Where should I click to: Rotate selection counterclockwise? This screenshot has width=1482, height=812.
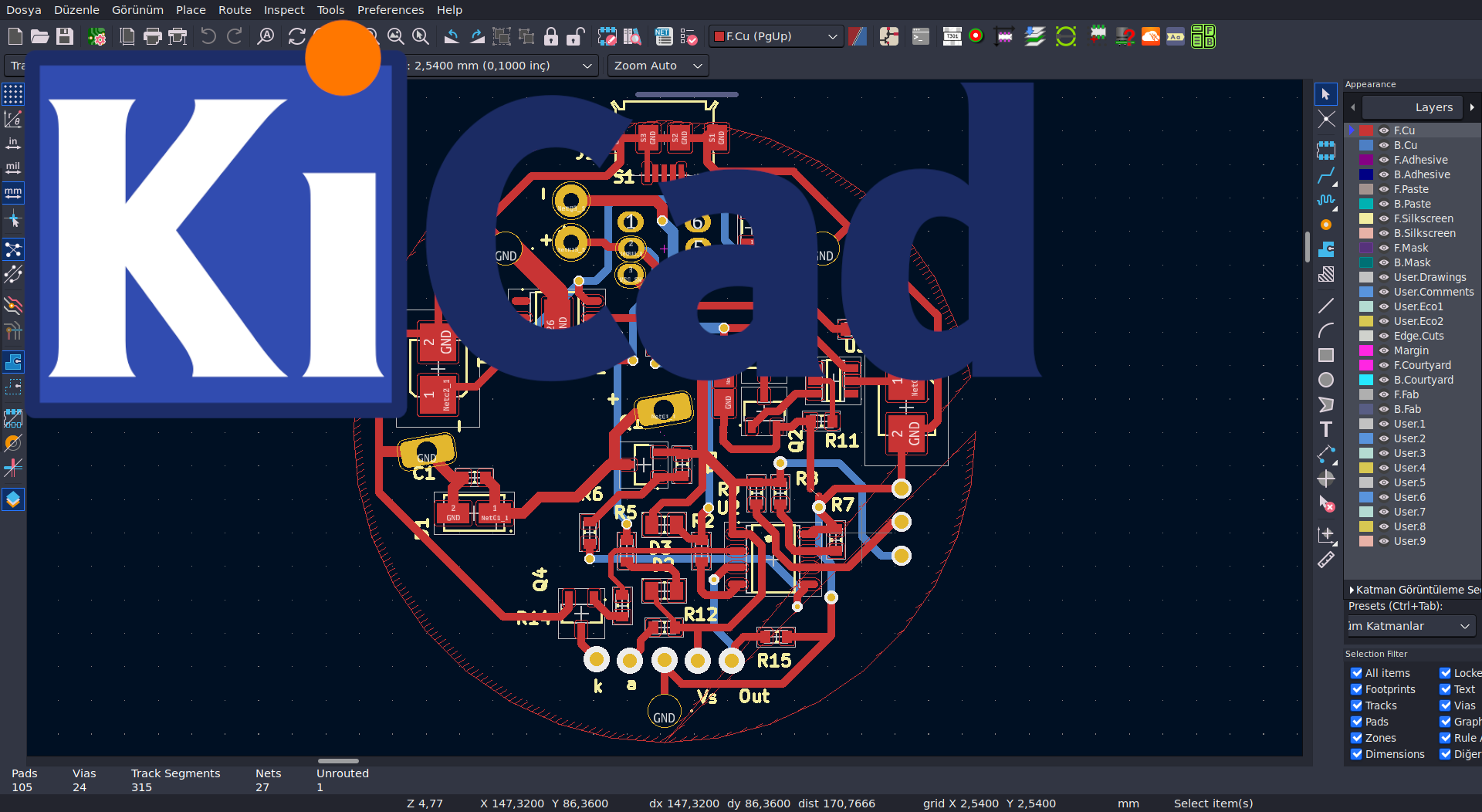(452, 36)
